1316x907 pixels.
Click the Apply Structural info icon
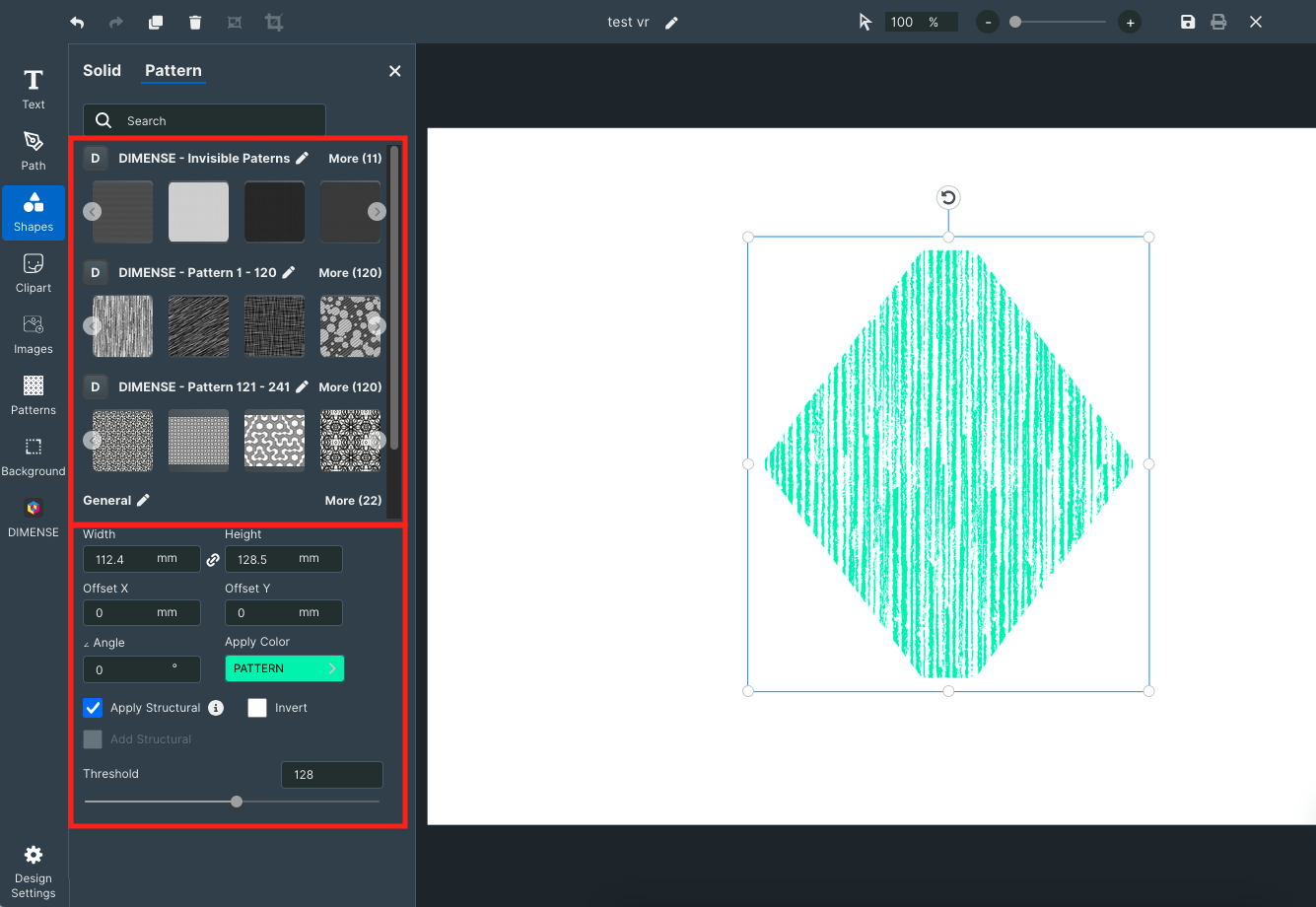[216, 708]
